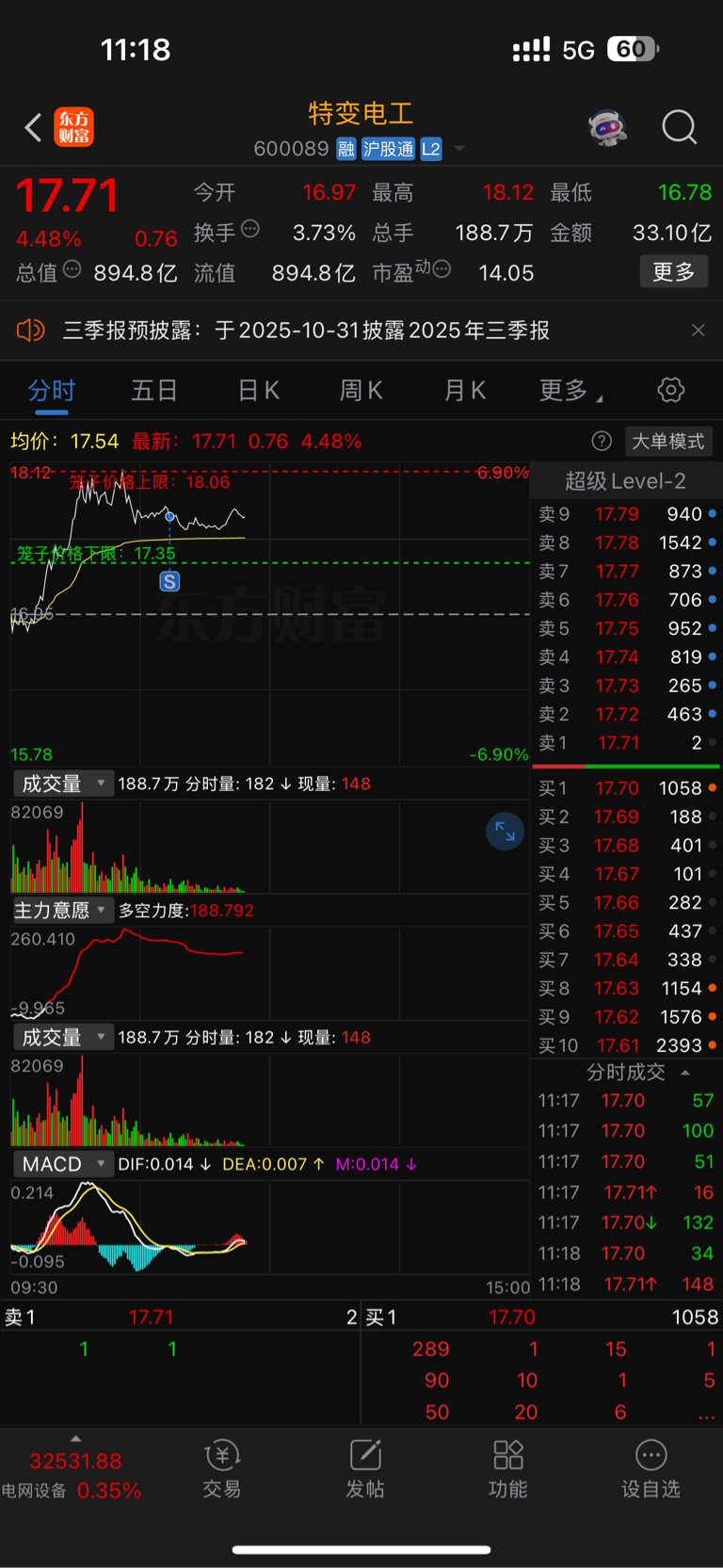Tap the 11:18 17.71 148 trade
723x1568 pixels.
(627, 1284)
